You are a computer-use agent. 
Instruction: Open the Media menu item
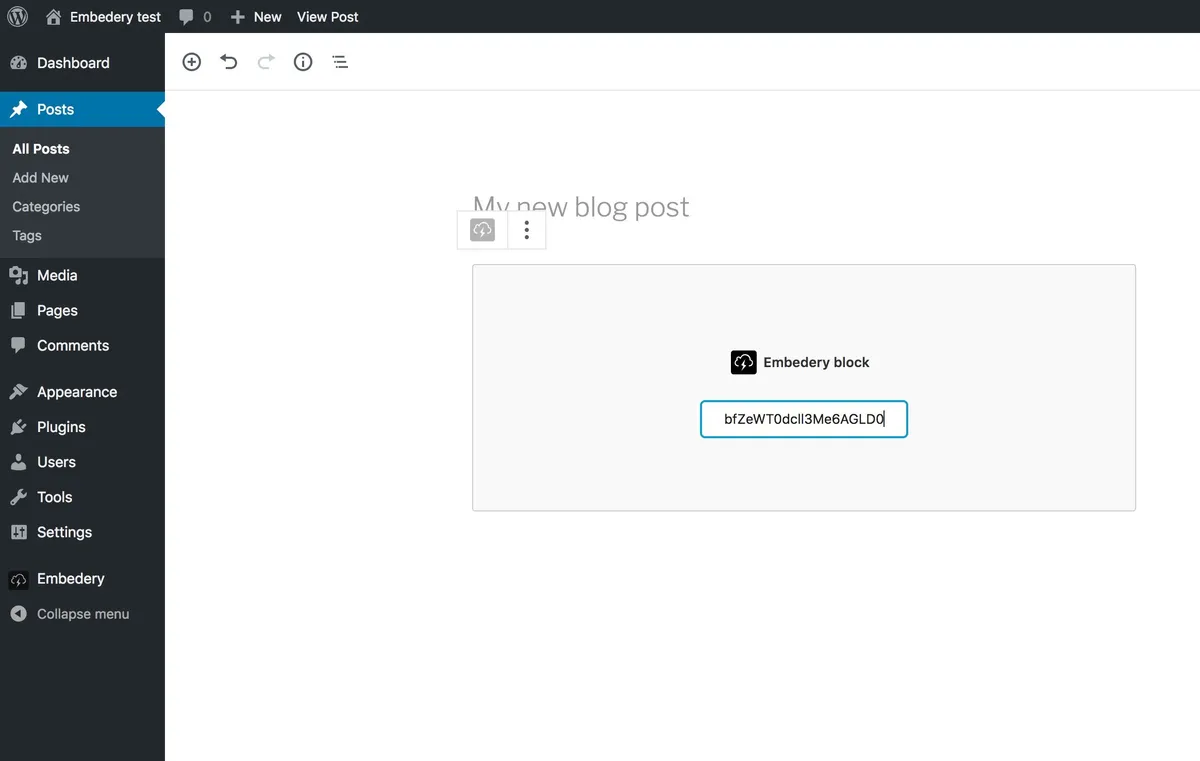[x=82, y=275]
